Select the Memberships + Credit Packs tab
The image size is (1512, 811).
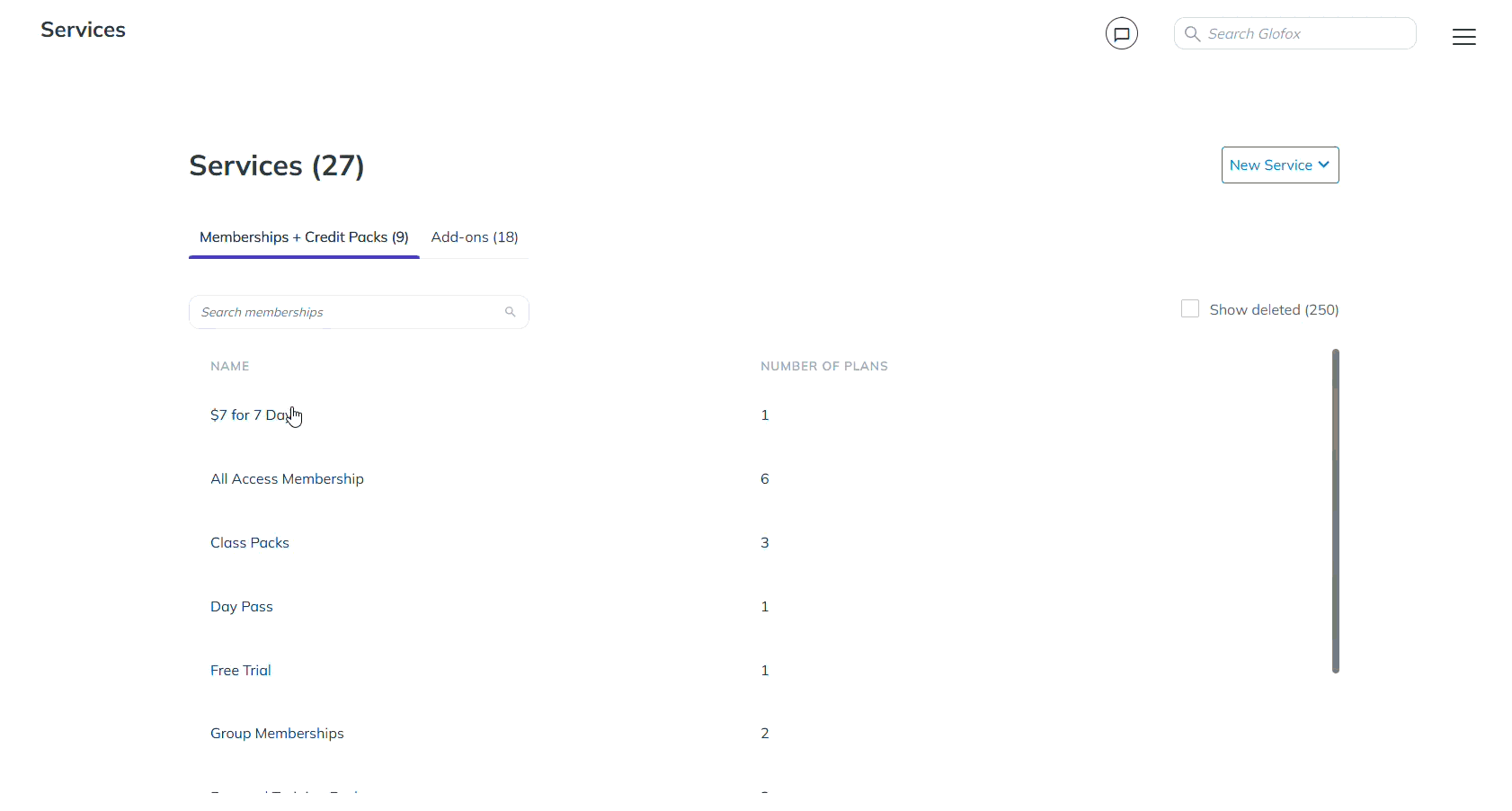click(x=304, y=237)
